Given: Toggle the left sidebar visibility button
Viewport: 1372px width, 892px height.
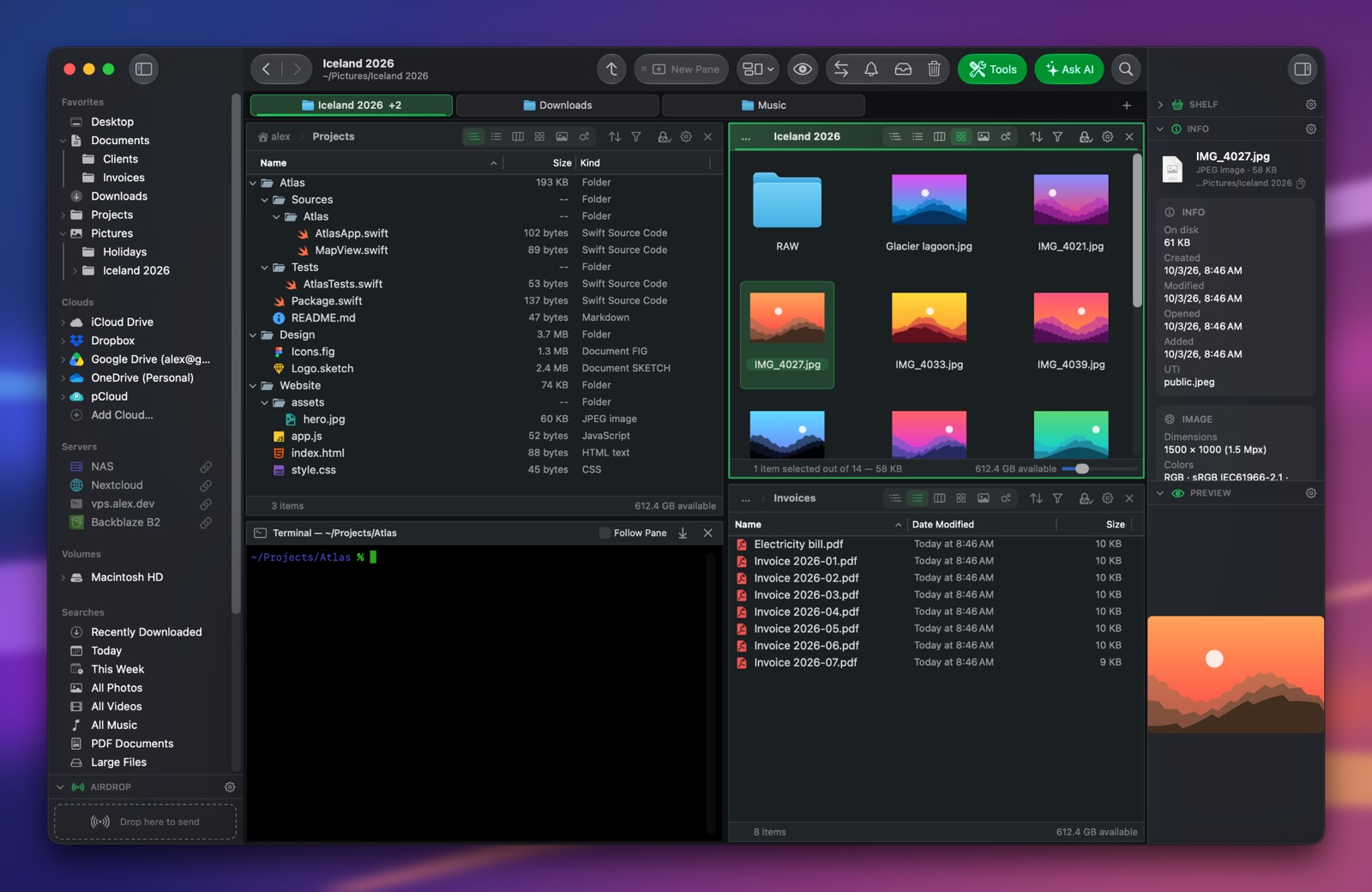Looking at the screenshot, I should point(144,69).
